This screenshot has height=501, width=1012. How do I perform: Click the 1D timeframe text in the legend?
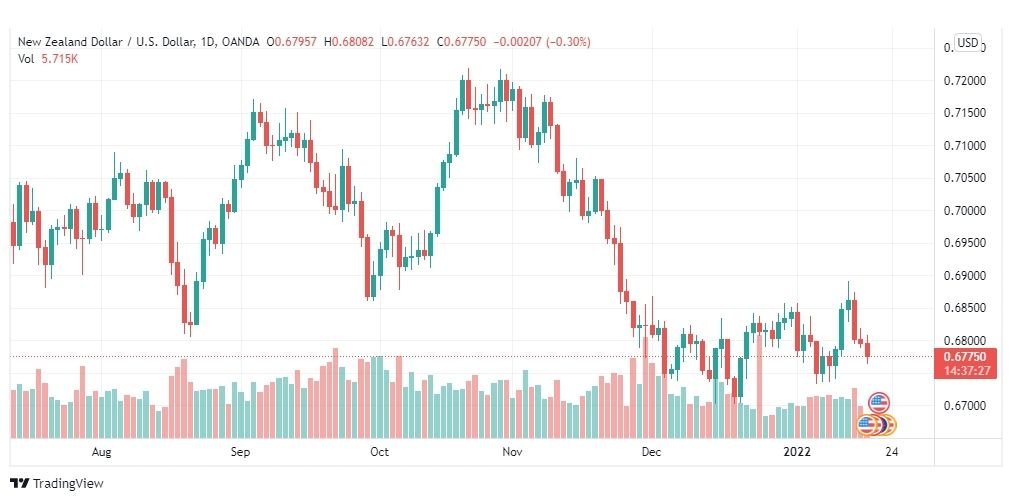coord(207,42)
